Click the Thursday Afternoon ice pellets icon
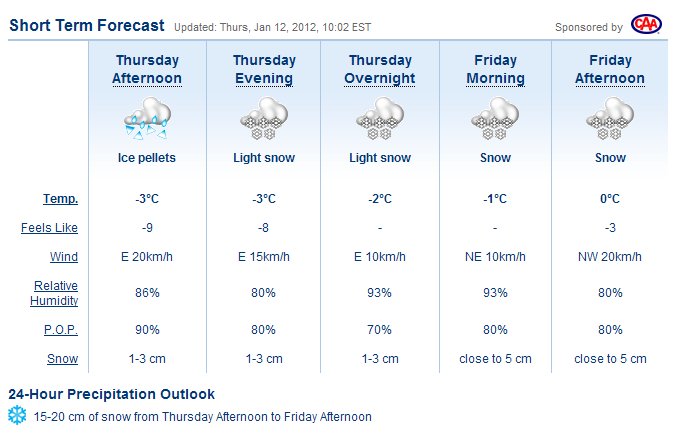This screenshot has height=442, width=679. (x=148, y=119)
